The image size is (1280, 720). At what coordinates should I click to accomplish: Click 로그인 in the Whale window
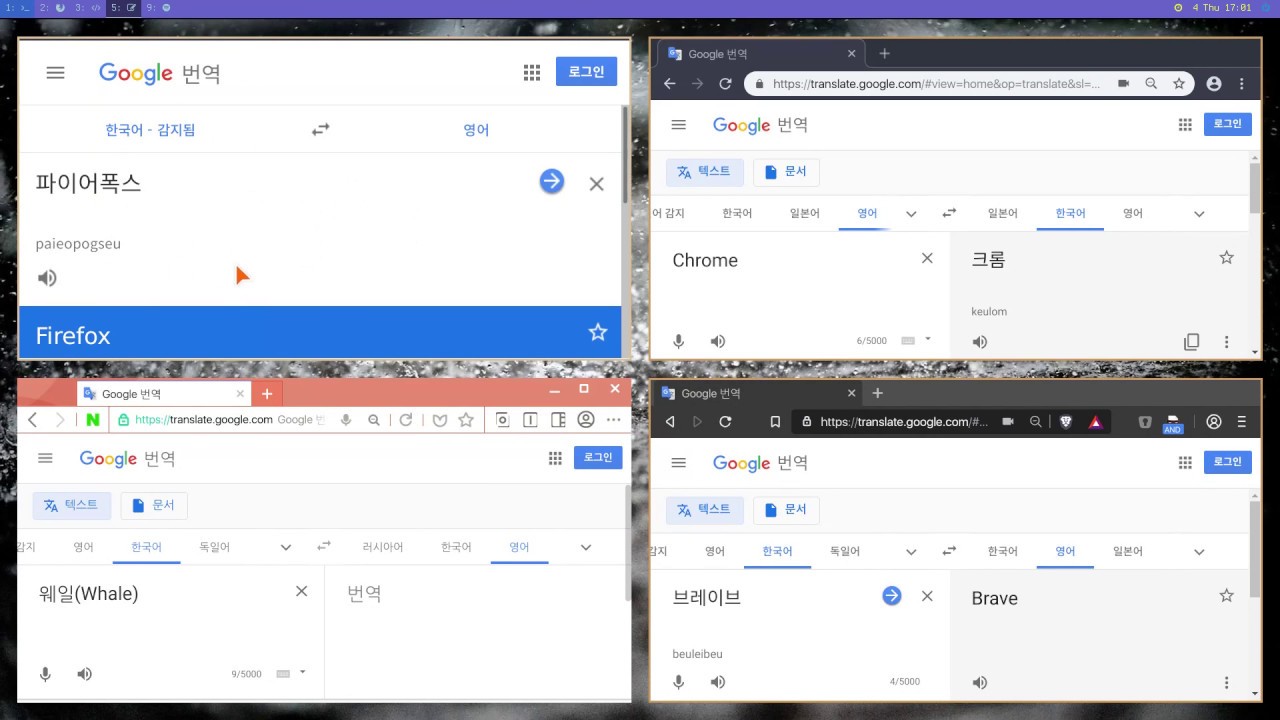click(x=598, y=457)
